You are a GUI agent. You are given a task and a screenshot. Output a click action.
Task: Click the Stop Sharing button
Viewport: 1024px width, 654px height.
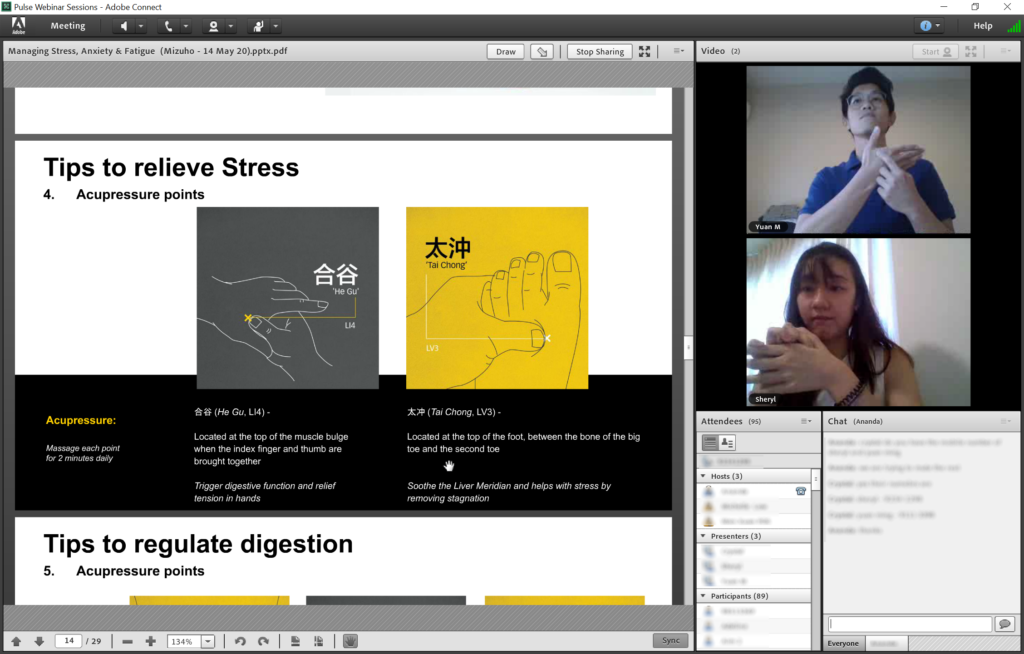(x=599, y=51)
